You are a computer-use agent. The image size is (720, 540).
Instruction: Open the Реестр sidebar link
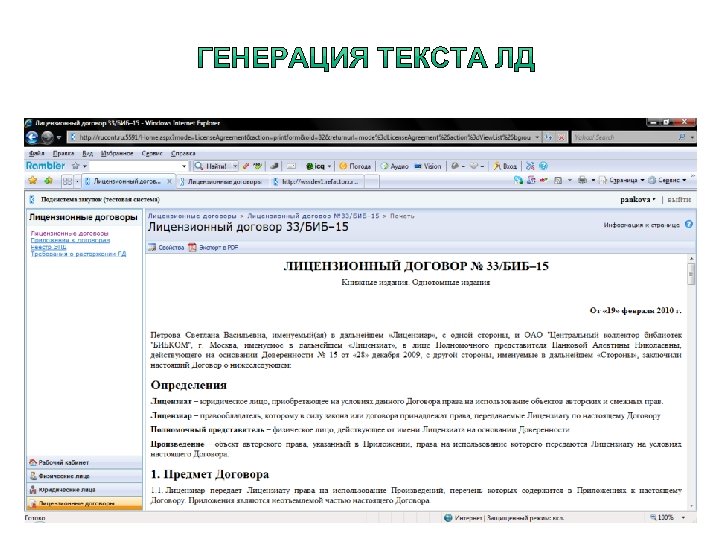click(48, 247)
